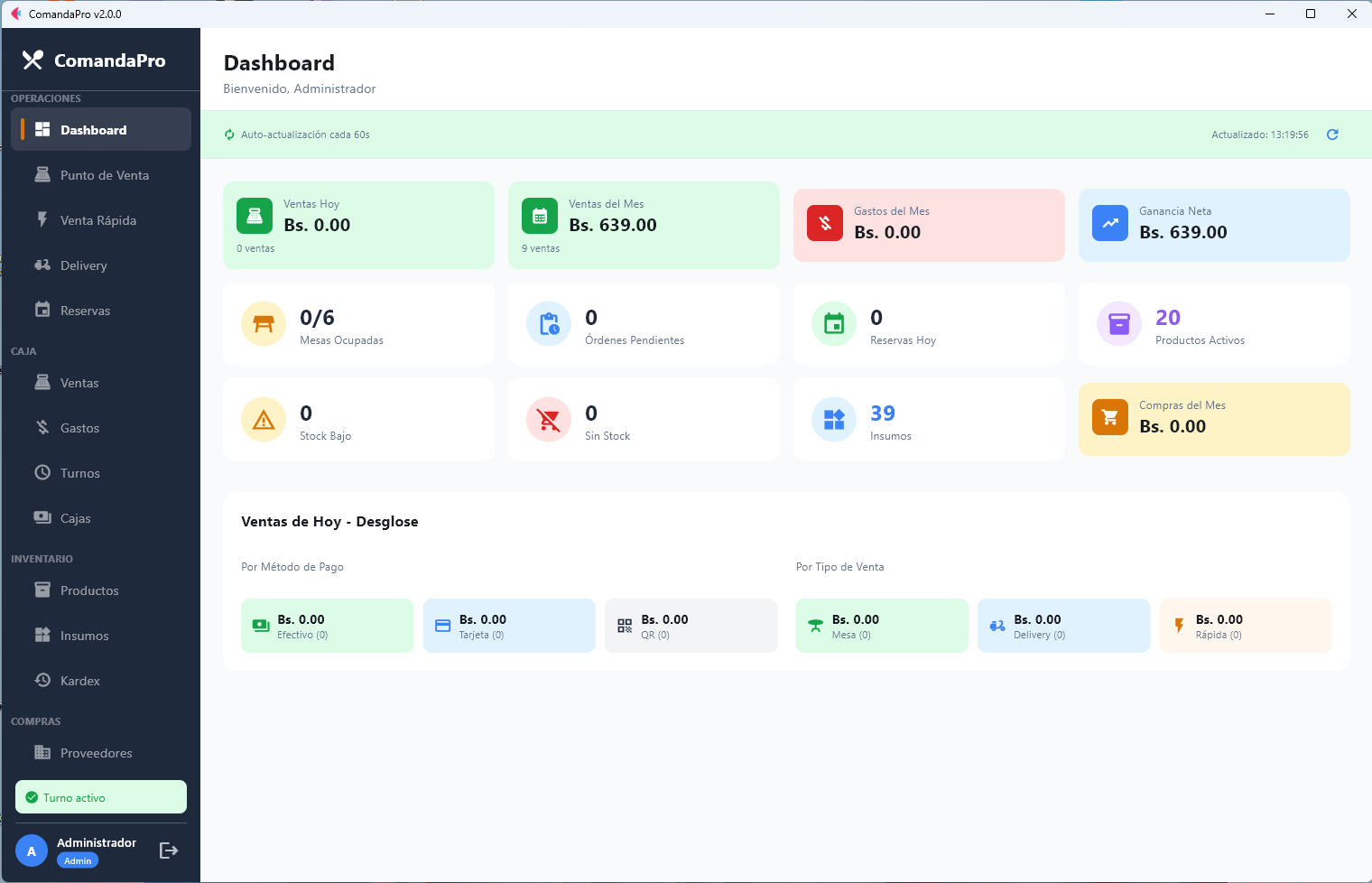Click 'Bienvenido, Administrador' subtitle
The image size is (1372, 883).
pyautogui.click(x=300, y=88)
